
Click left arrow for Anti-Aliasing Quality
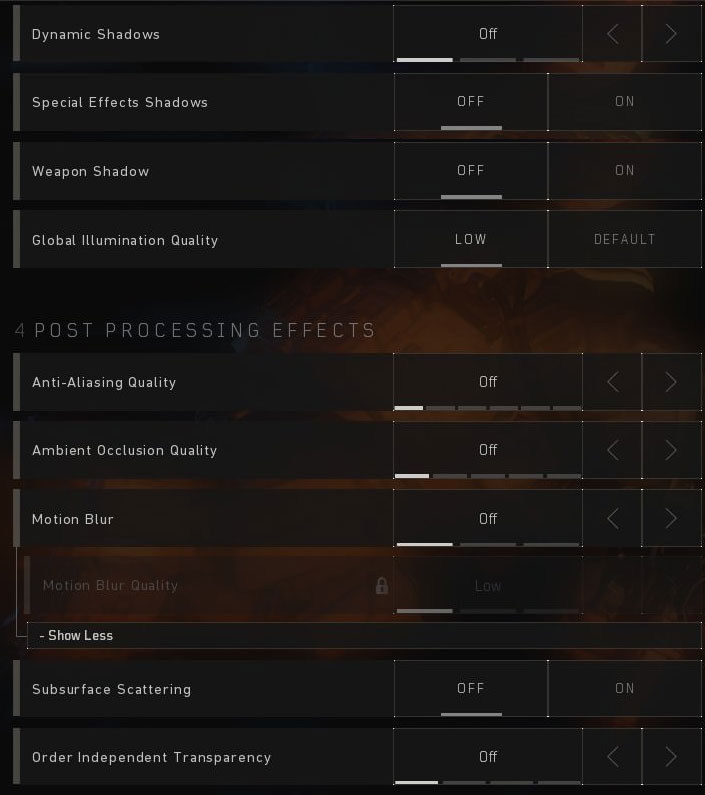[612, 382]
